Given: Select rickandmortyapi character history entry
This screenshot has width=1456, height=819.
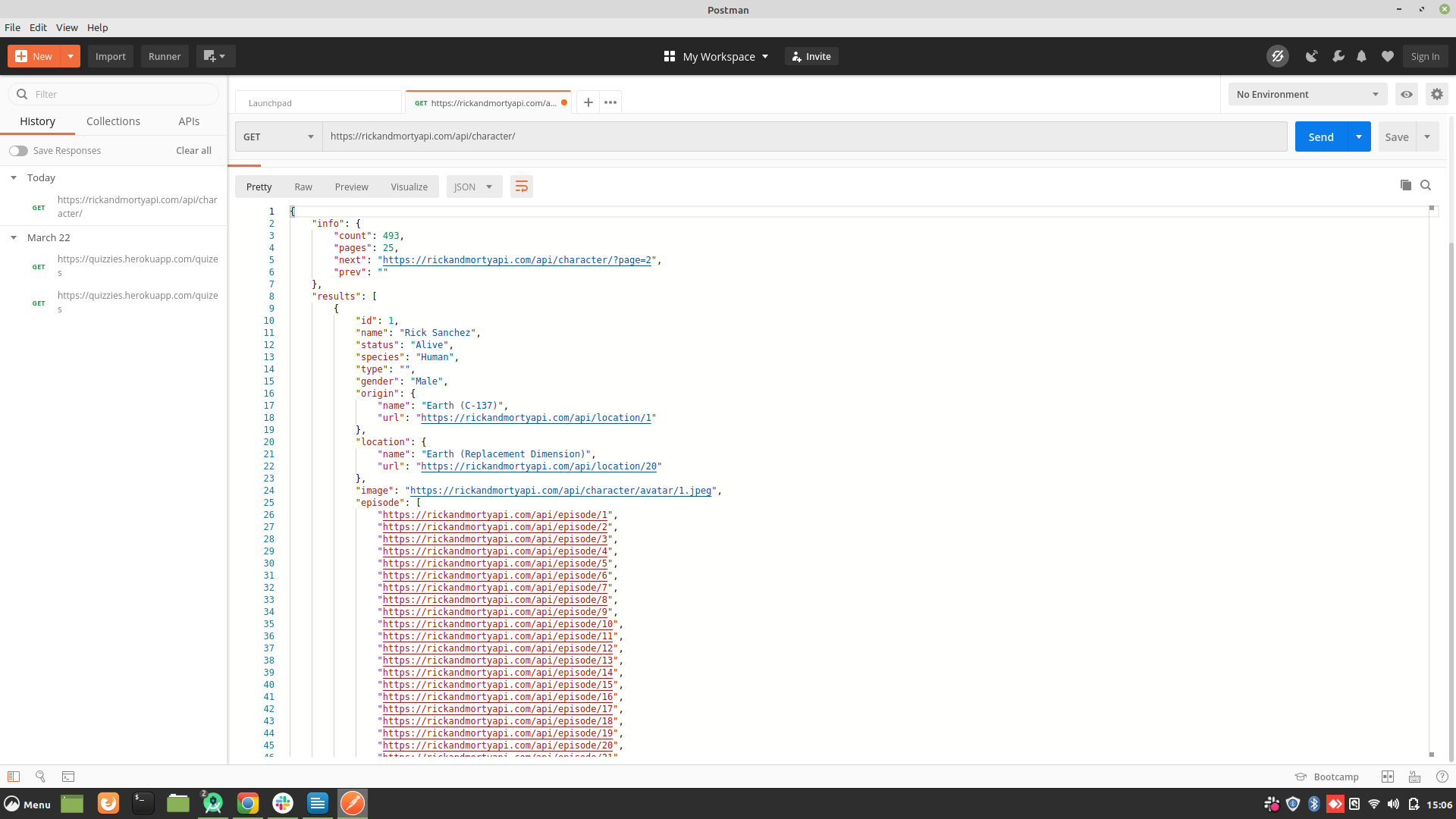Looking at the screenshot, I should (x=114, y=206).
